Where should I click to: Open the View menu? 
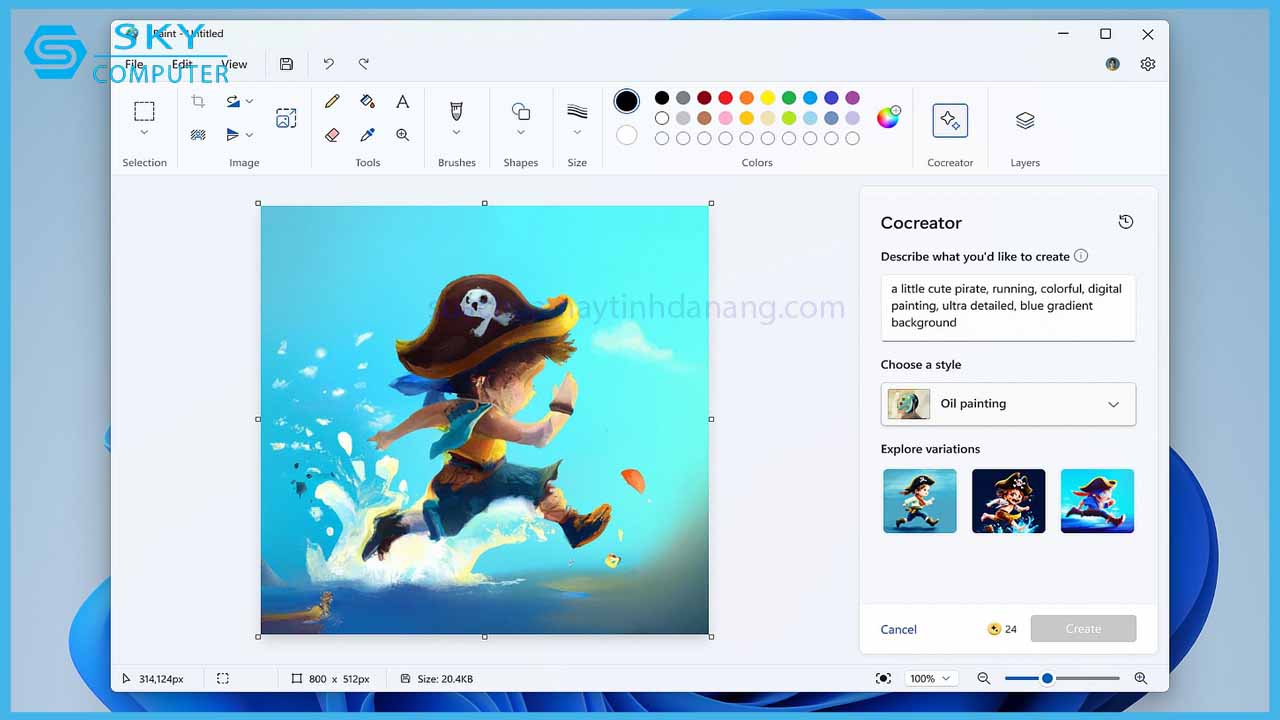234,63
